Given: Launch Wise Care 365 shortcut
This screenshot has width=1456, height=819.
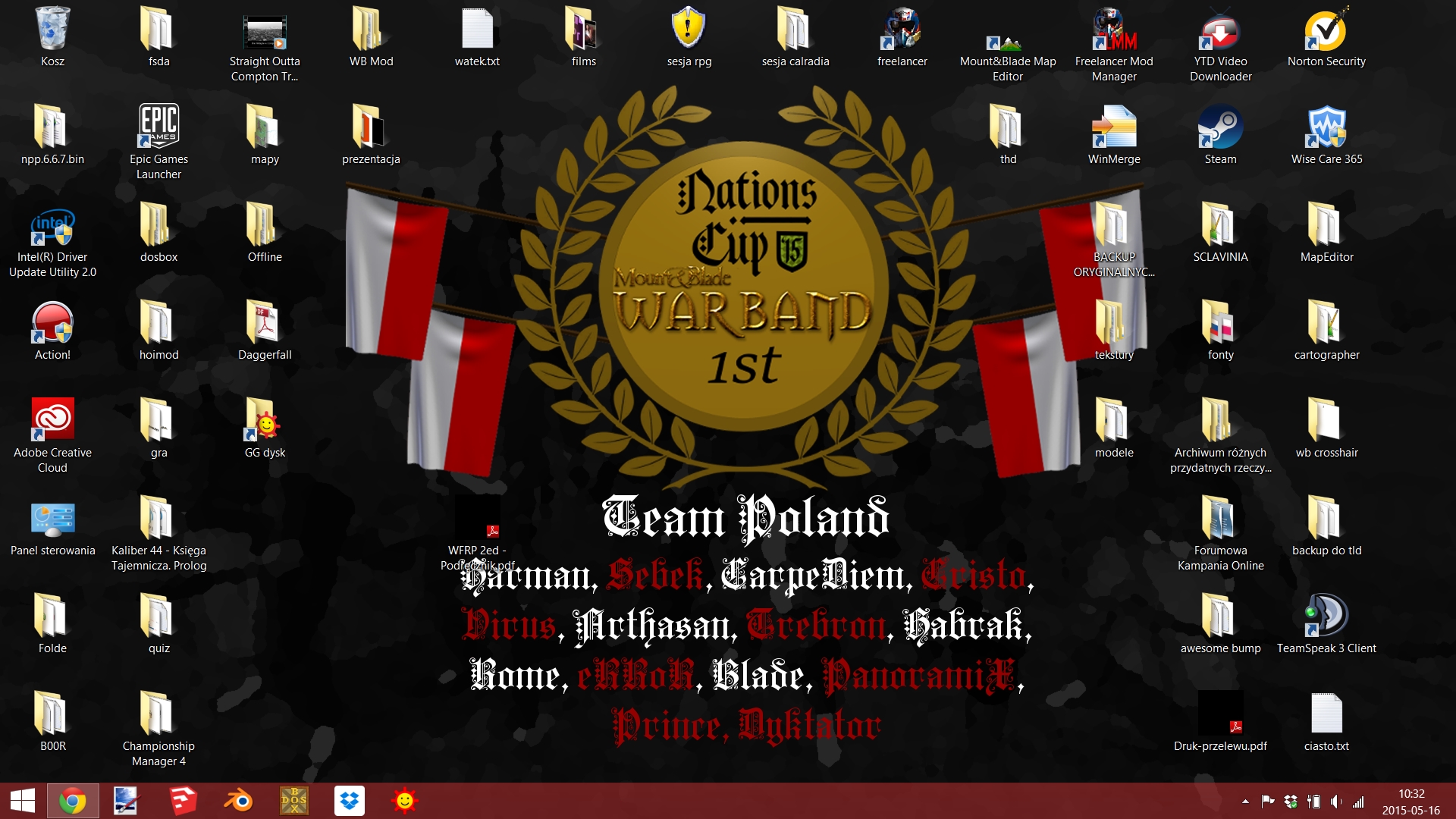Looking at the screenshot, I should pos(1326,135).
